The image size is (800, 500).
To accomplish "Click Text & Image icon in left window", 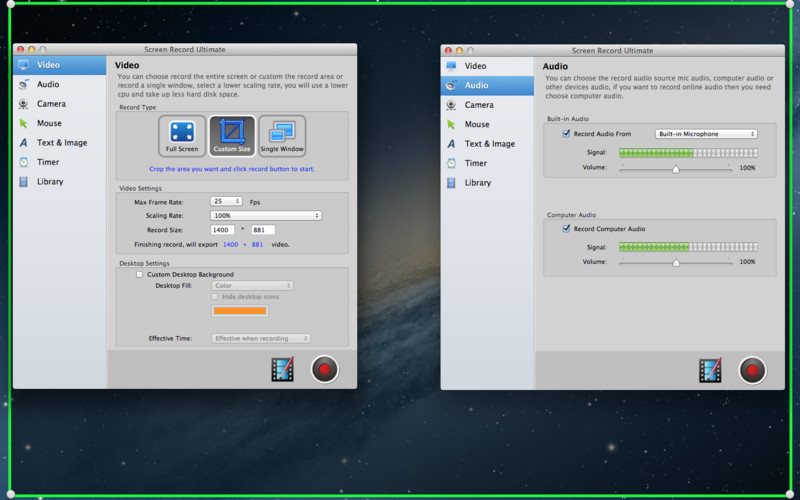I will point(23,143).
